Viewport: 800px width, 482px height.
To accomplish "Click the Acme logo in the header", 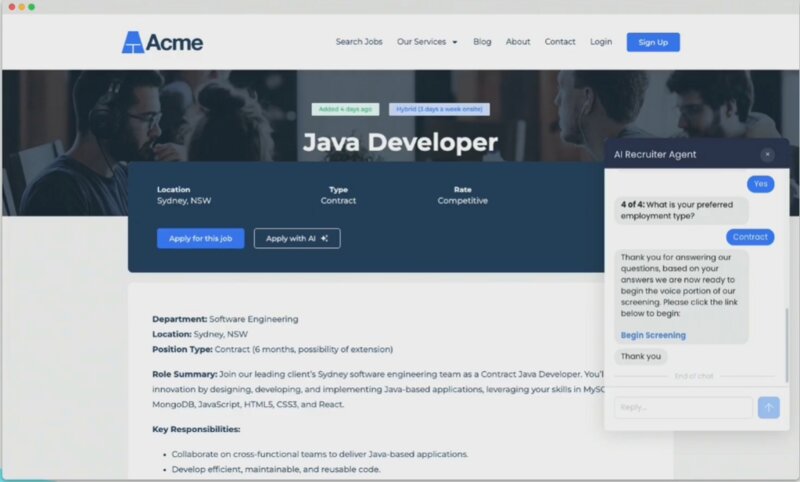I will [162, 42].
